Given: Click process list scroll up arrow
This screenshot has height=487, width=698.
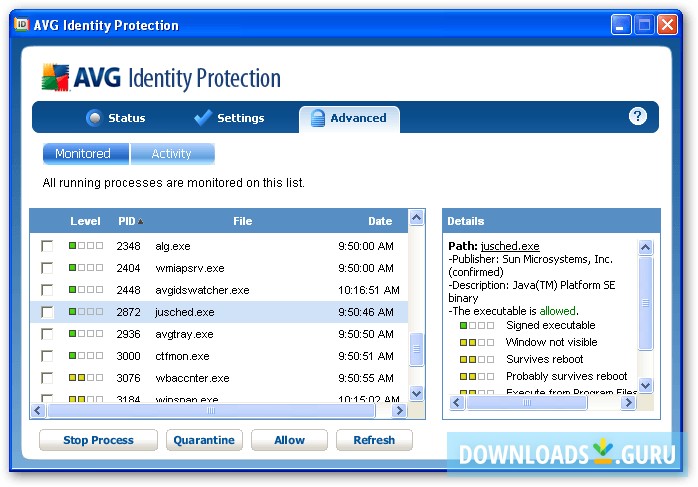Looking at the screenshot, I should (416, 218).
